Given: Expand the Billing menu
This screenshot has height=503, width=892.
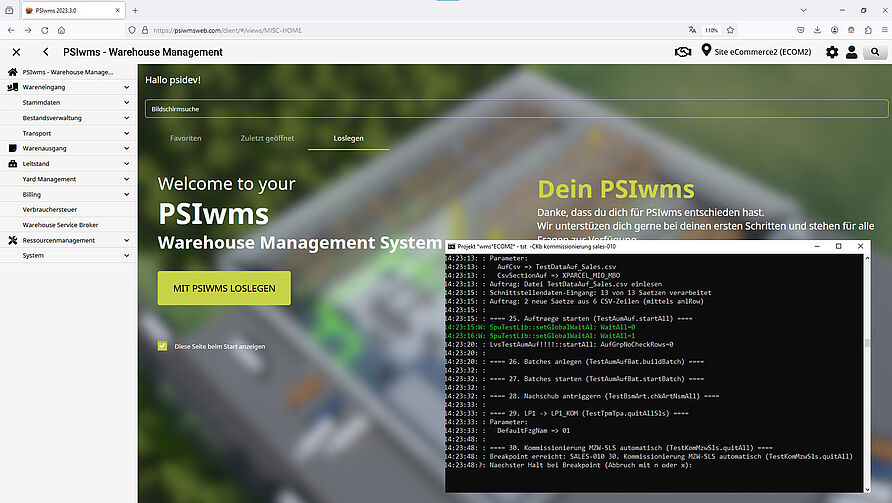Looking at the screenshot, I should [126, 195].
